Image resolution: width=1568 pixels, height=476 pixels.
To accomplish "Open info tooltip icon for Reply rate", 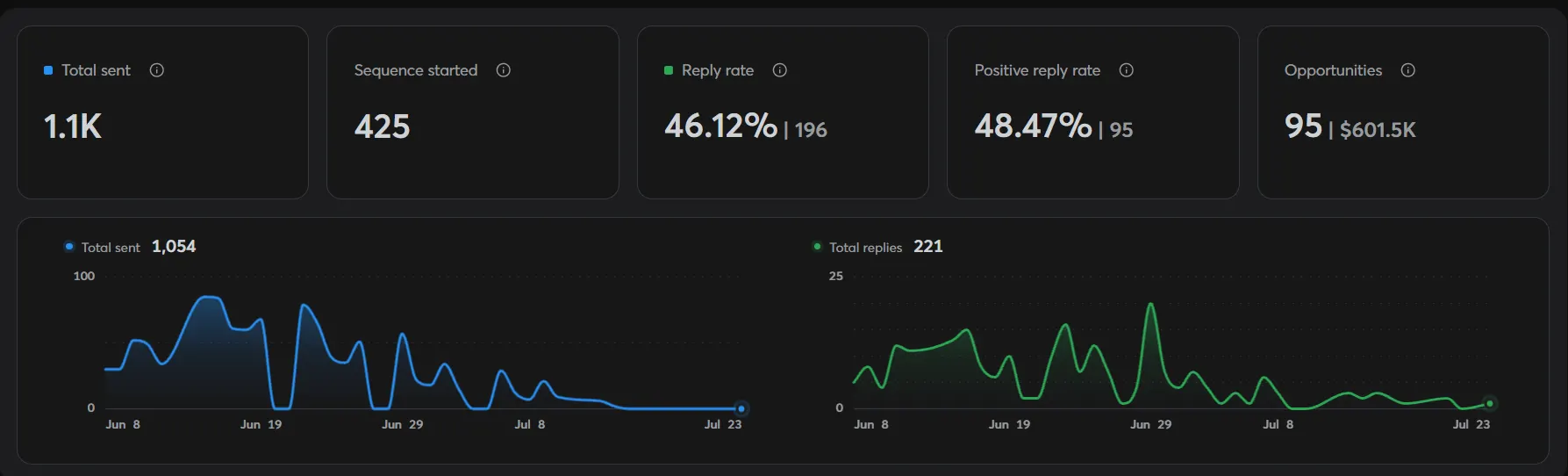I will coord(780,70).
